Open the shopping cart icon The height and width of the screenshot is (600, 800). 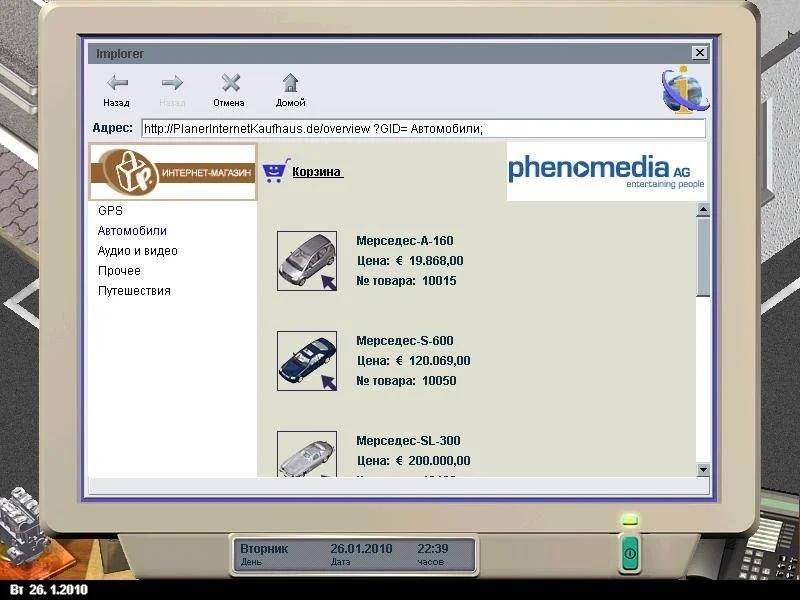point(275,172)
